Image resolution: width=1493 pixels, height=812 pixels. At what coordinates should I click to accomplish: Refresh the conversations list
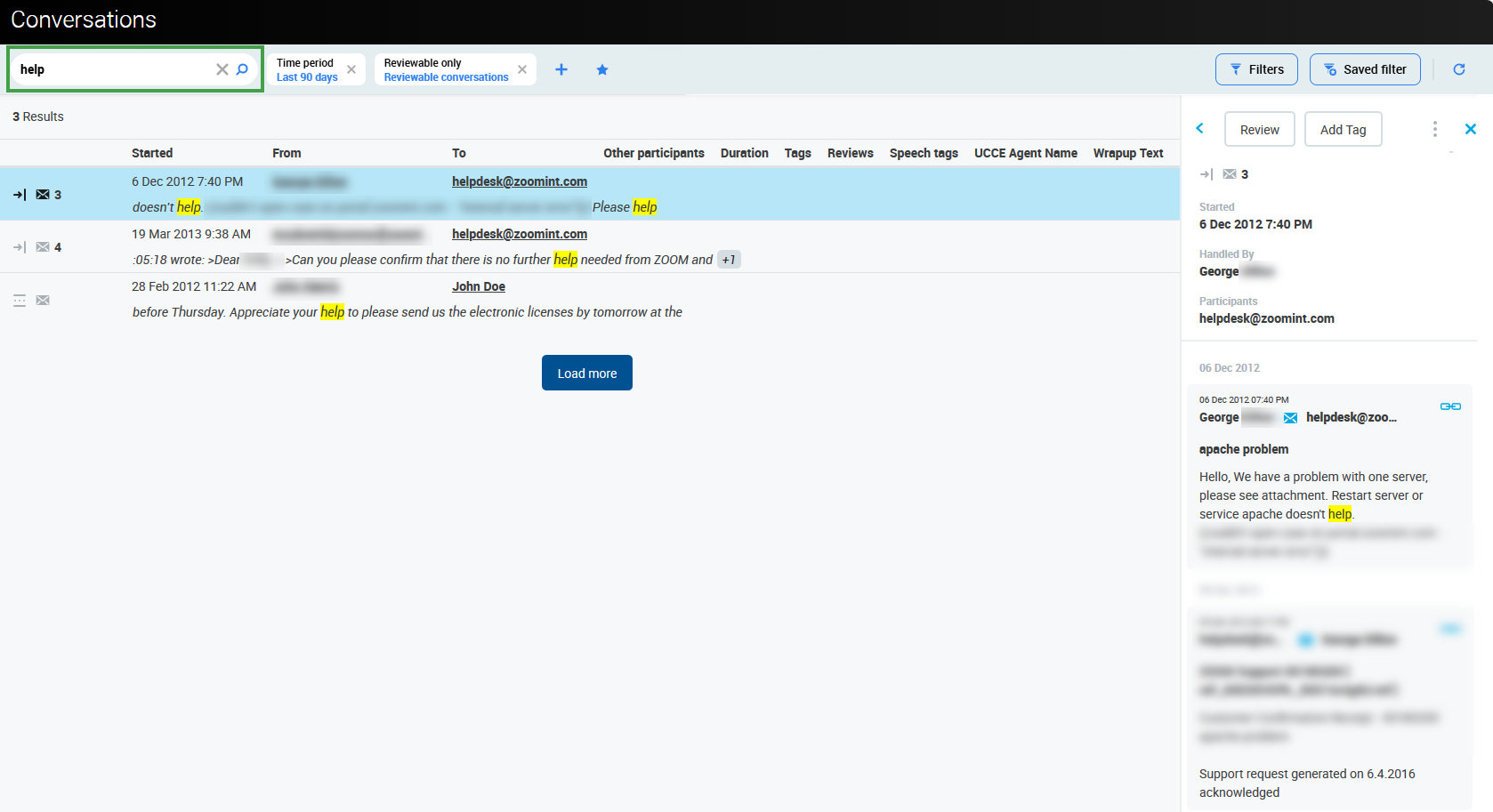tap(1459, 69)
